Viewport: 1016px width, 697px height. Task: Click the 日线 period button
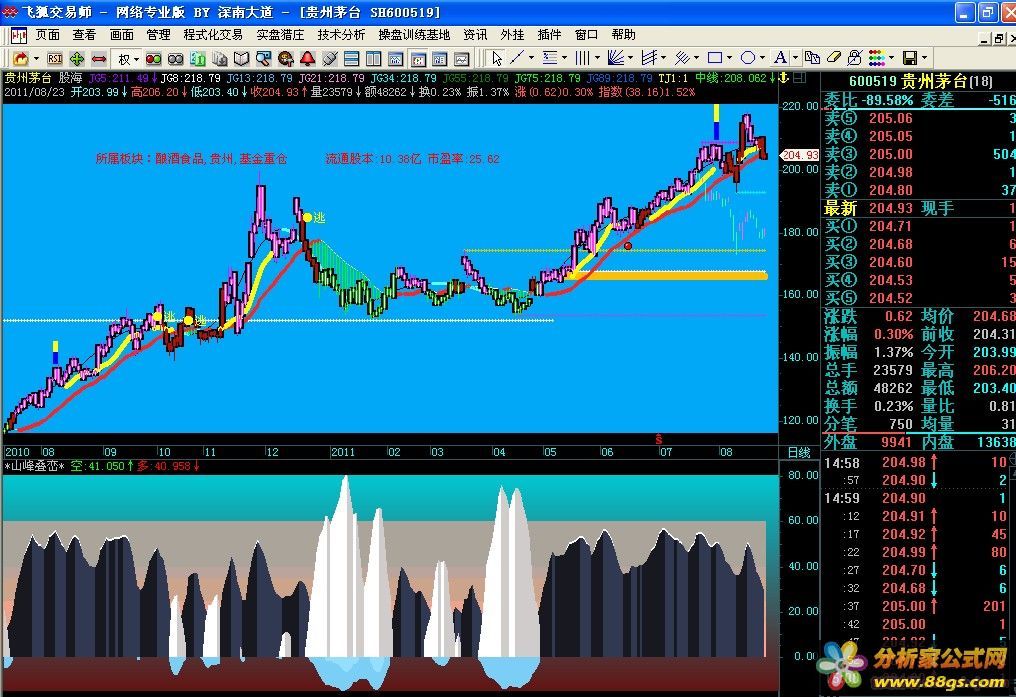[x=799, y=452]
